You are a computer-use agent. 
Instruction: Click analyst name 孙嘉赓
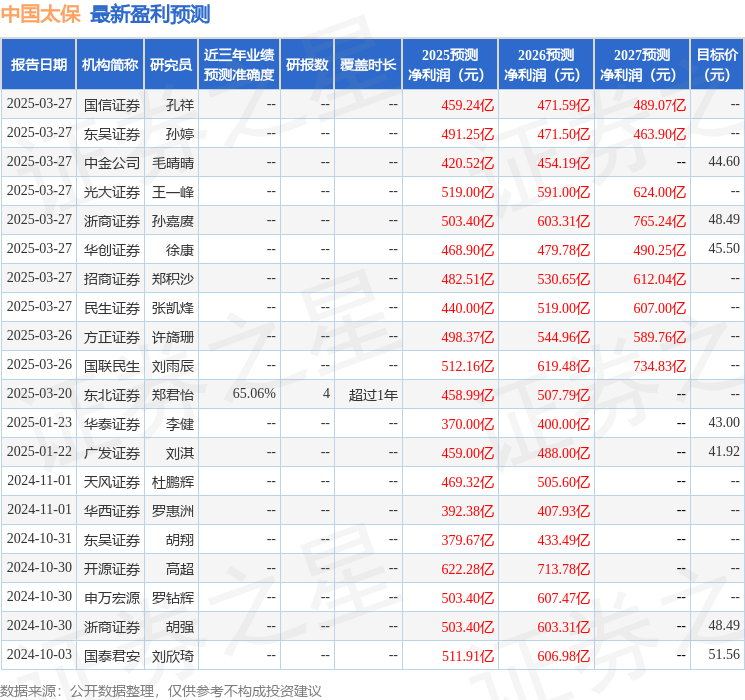[173, 221]
